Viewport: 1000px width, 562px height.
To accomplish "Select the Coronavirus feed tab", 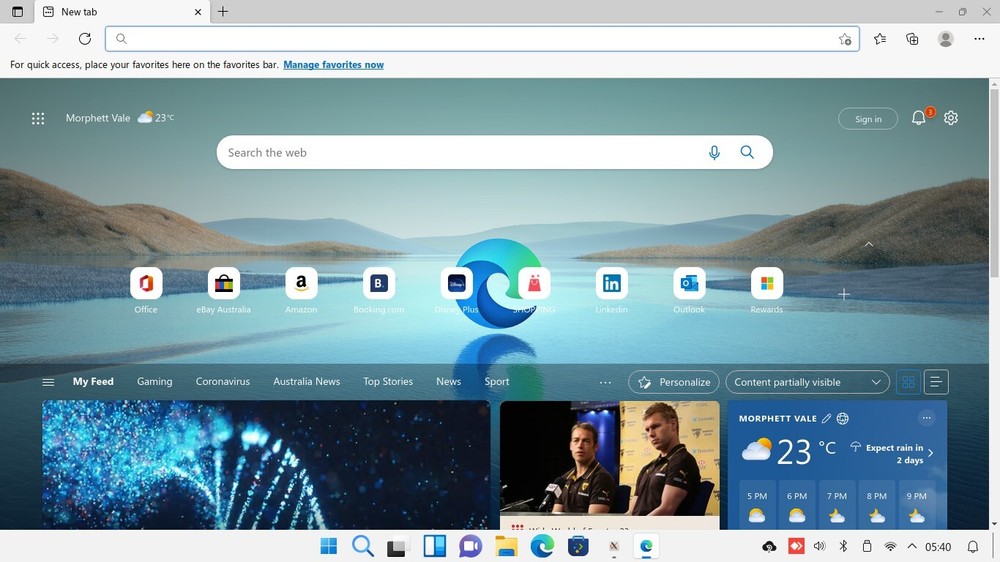I will 222,382.
